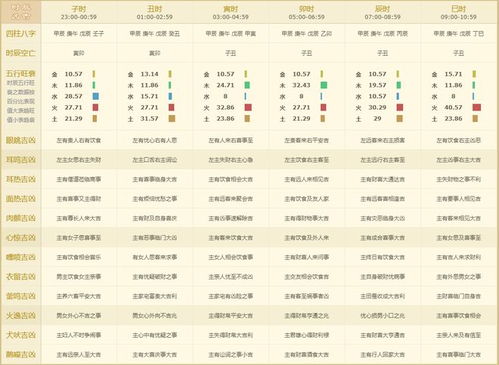The image size is (499, 365).
Task: Click the red fire bar beside 30.29
Action: click(400, 107)
